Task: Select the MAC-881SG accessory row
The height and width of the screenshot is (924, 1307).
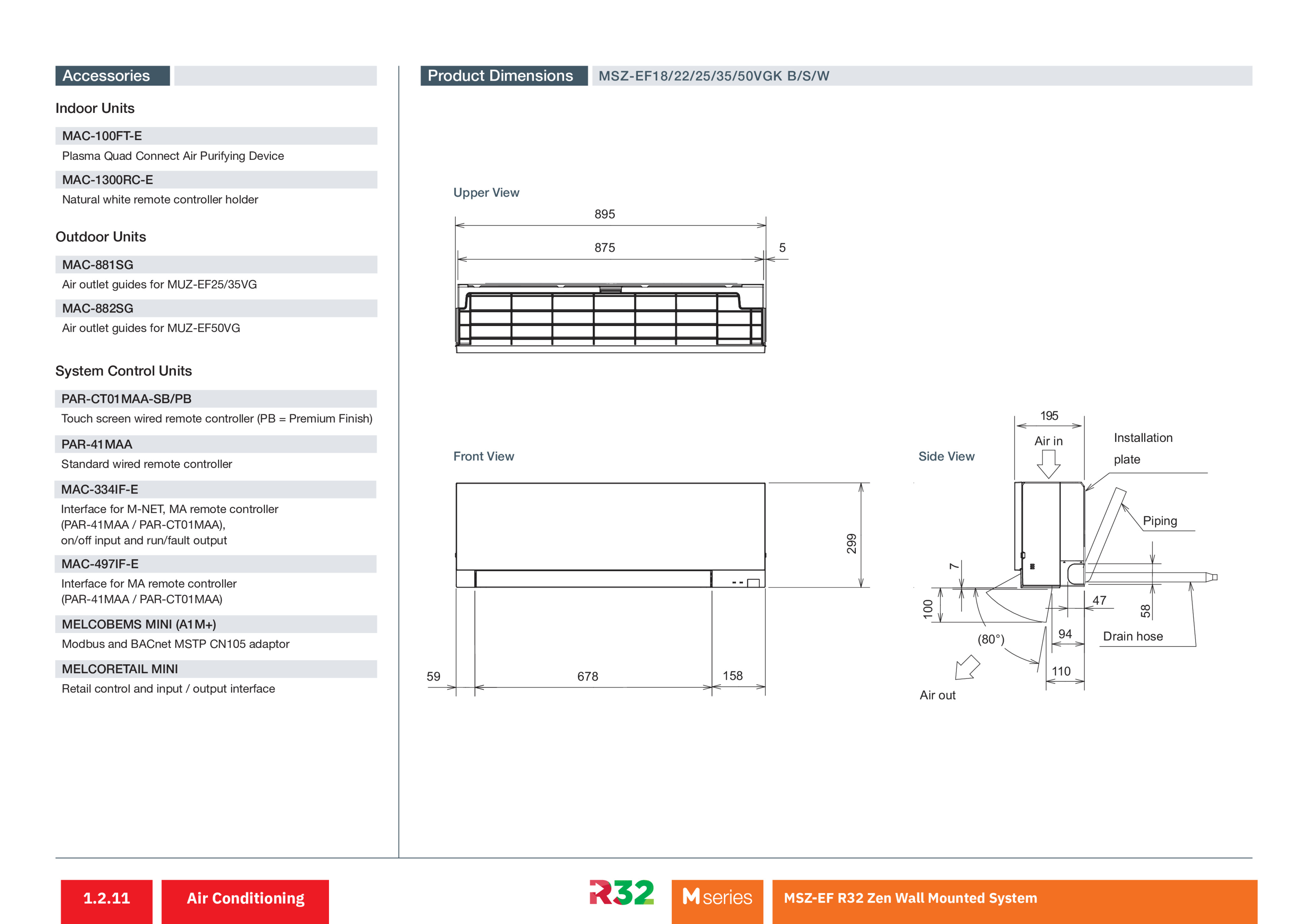Action: click(216, 264)
